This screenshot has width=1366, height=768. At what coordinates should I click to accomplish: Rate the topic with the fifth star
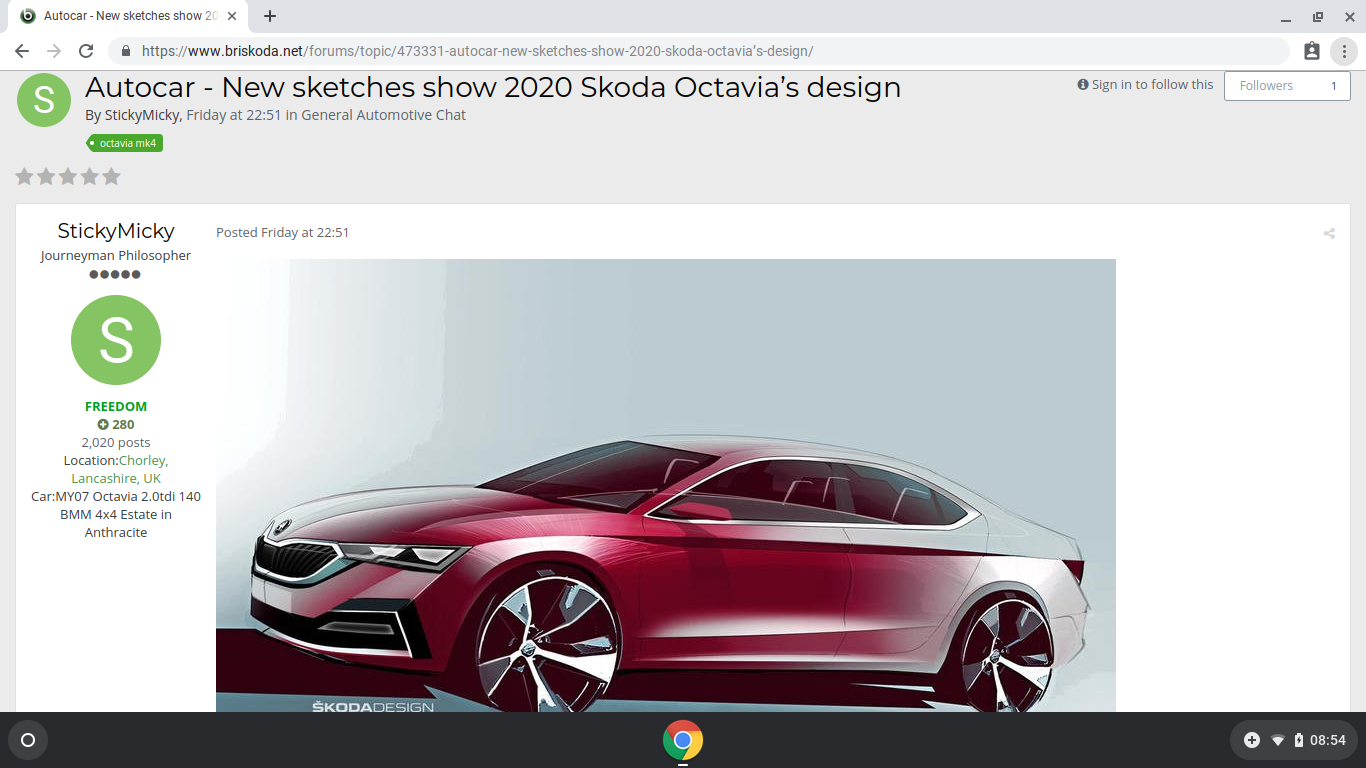[111, 177]
